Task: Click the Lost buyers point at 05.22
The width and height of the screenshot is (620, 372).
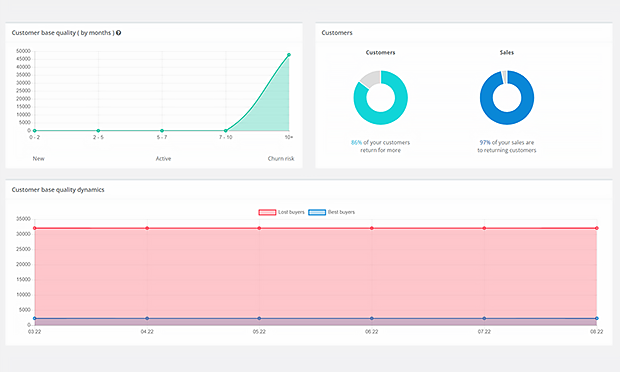Action: pos(259,228)
